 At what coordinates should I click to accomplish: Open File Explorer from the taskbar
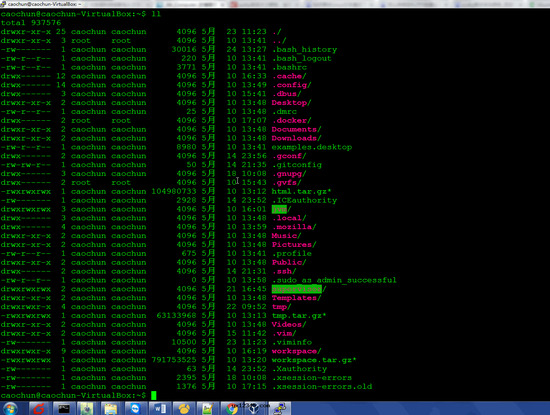click(x=110, y=409)
